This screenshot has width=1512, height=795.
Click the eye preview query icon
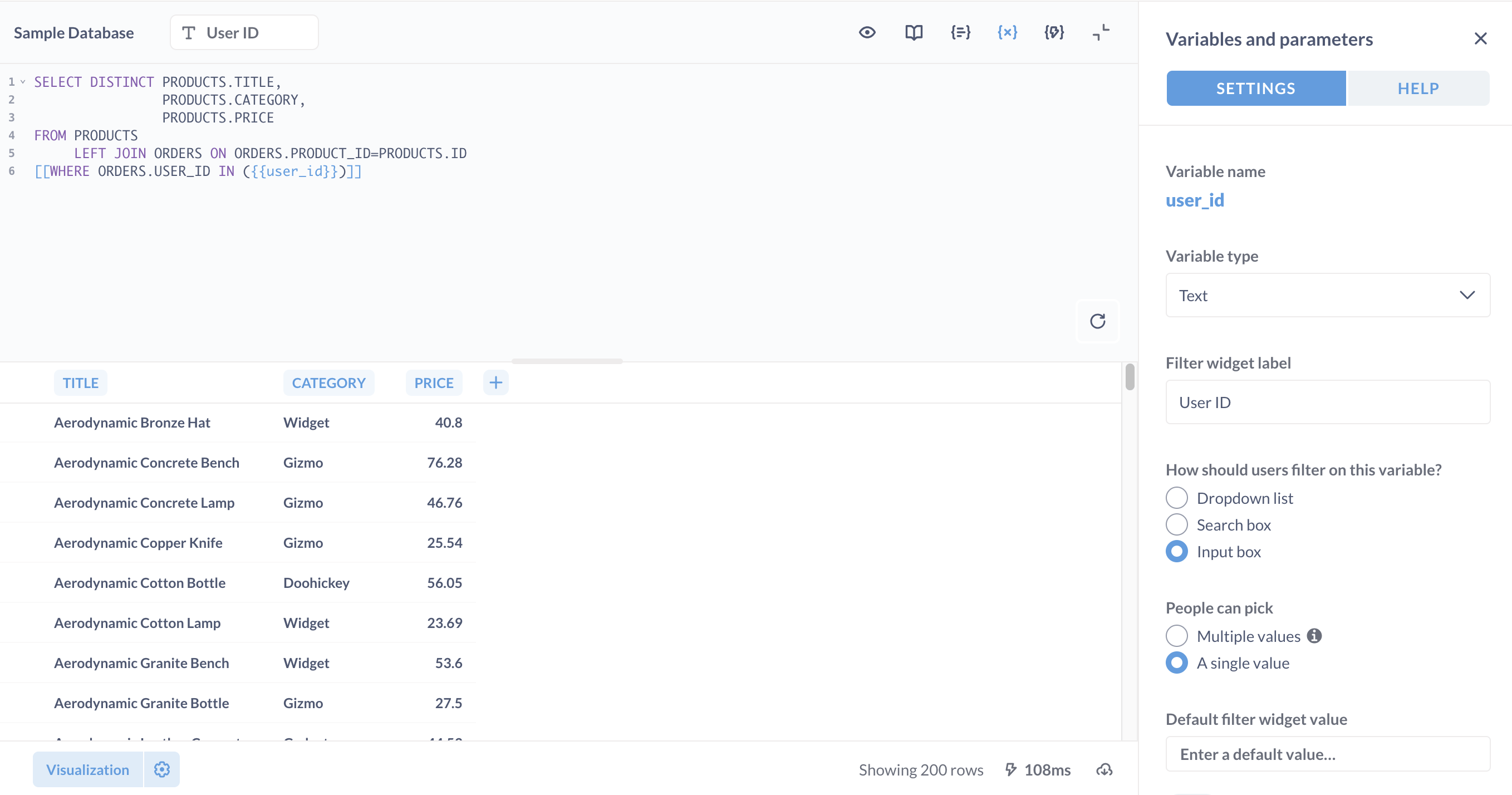[867, 32]
